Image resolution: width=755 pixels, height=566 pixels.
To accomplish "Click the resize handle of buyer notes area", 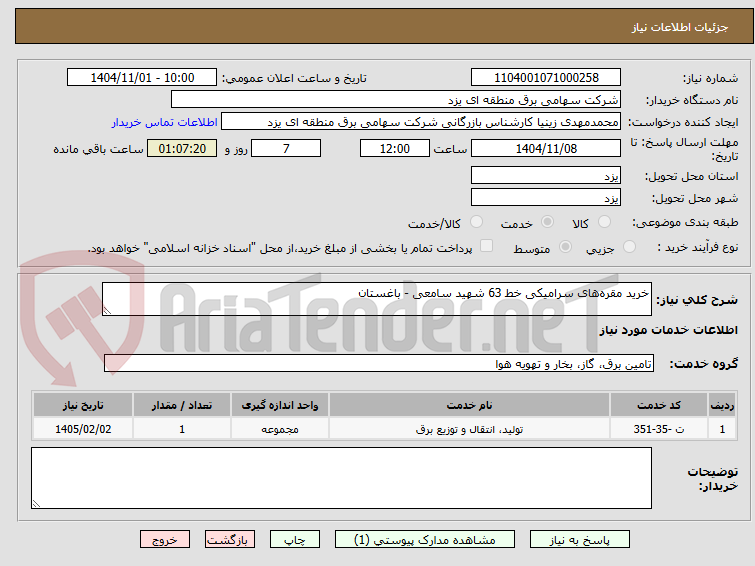I will pos(36,504).
